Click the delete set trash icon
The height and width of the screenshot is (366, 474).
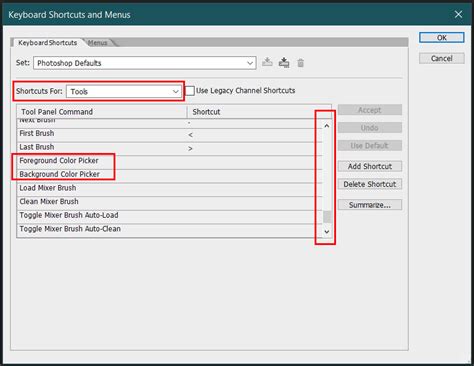(x=300, y=63)
